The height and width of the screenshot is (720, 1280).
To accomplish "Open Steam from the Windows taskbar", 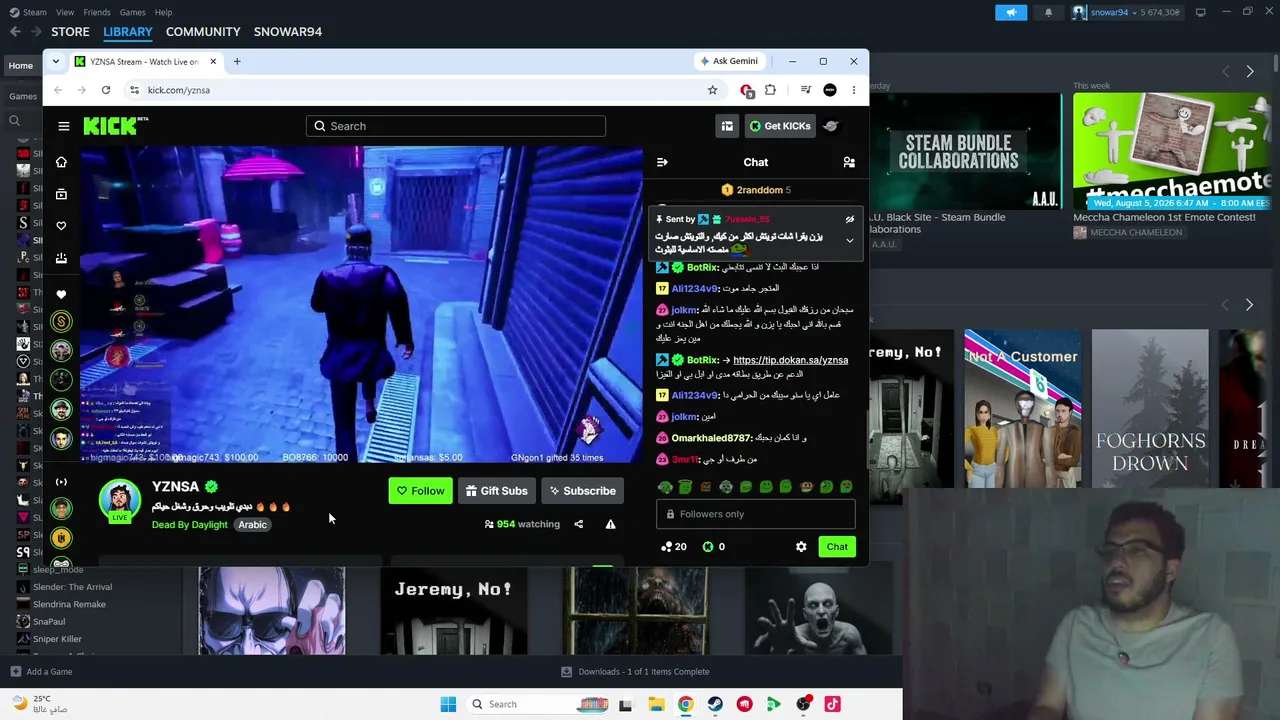I will pos(715,704).
